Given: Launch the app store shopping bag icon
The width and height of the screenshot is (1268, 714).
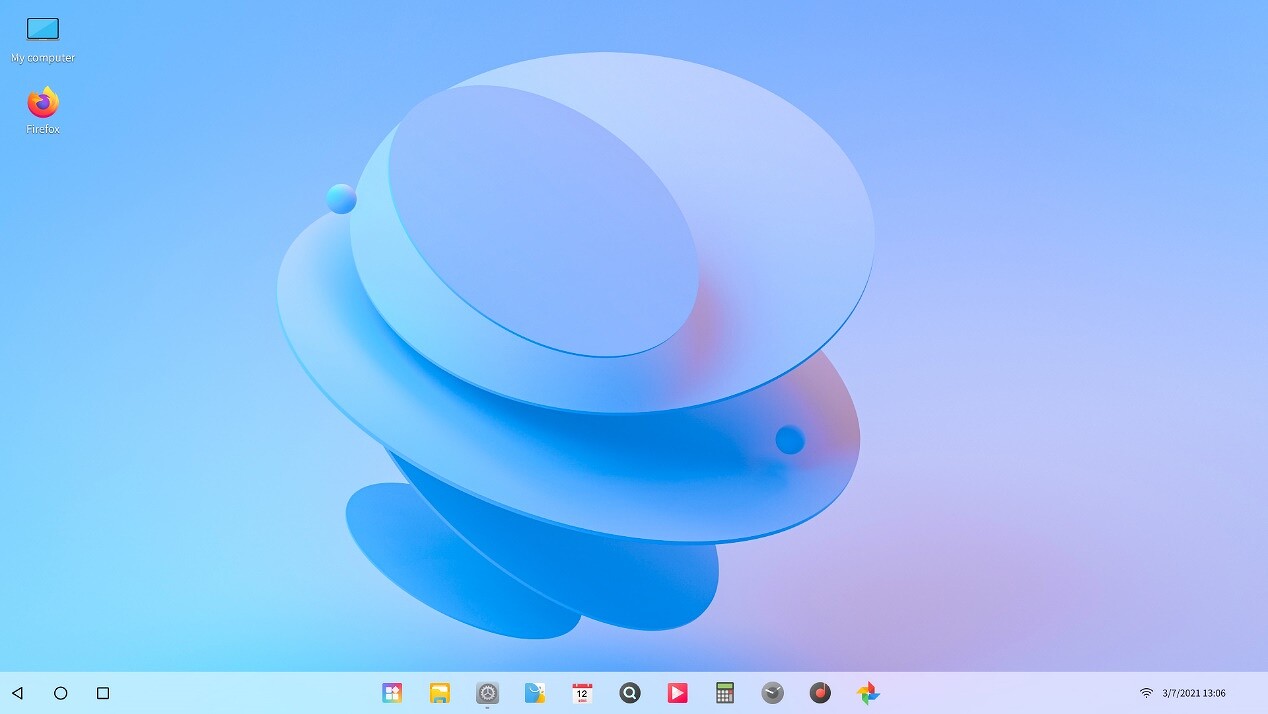Looking at the screenshot, I should 535,693.
